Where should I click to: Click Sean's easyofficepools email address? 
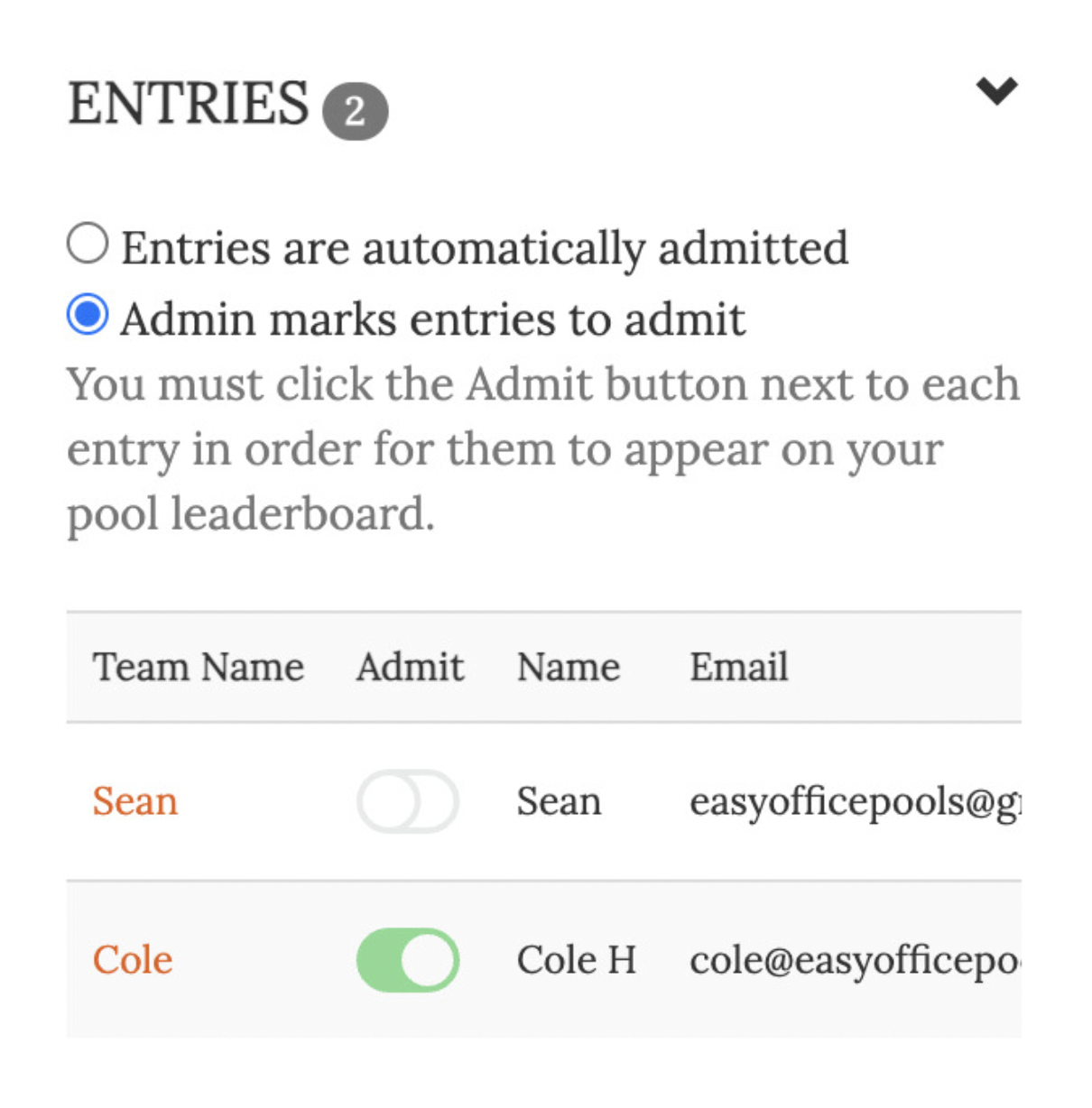854,801
